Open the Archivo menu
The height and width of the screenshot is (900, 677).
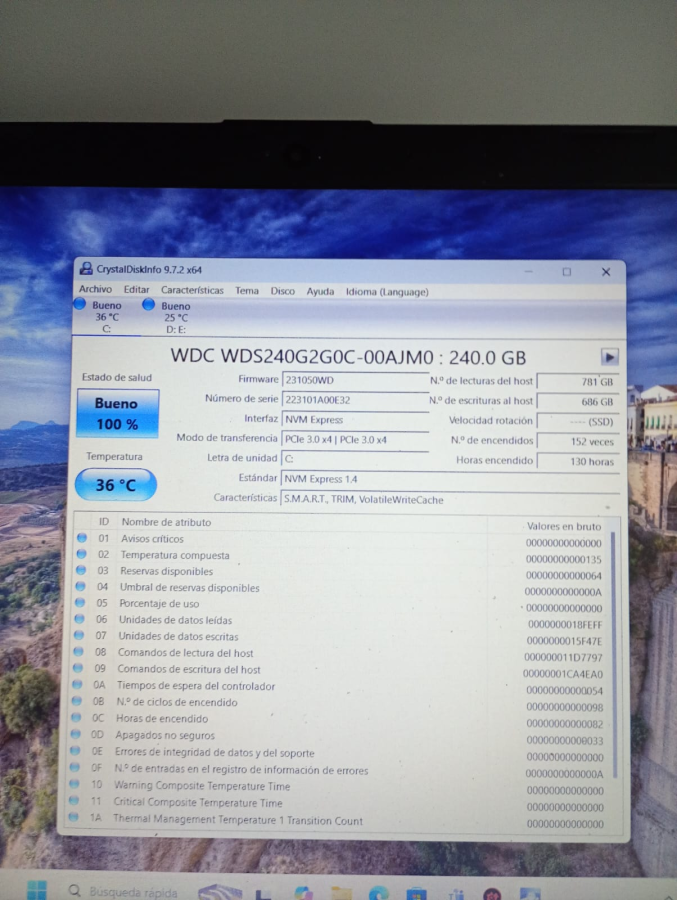click(x=95, y=291)
